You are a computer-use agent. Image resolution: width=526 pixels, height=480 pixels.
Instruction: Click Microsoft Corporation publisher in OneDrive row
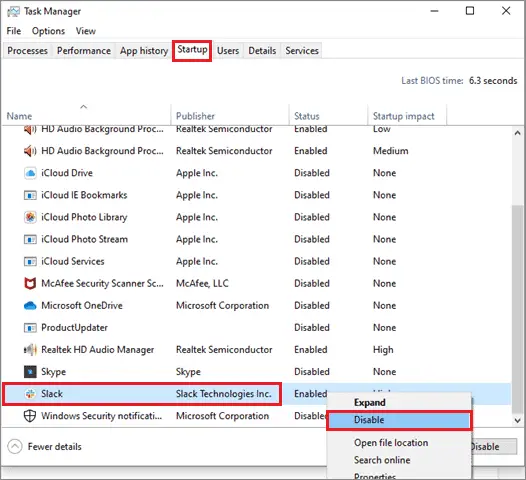pos(223,306)
